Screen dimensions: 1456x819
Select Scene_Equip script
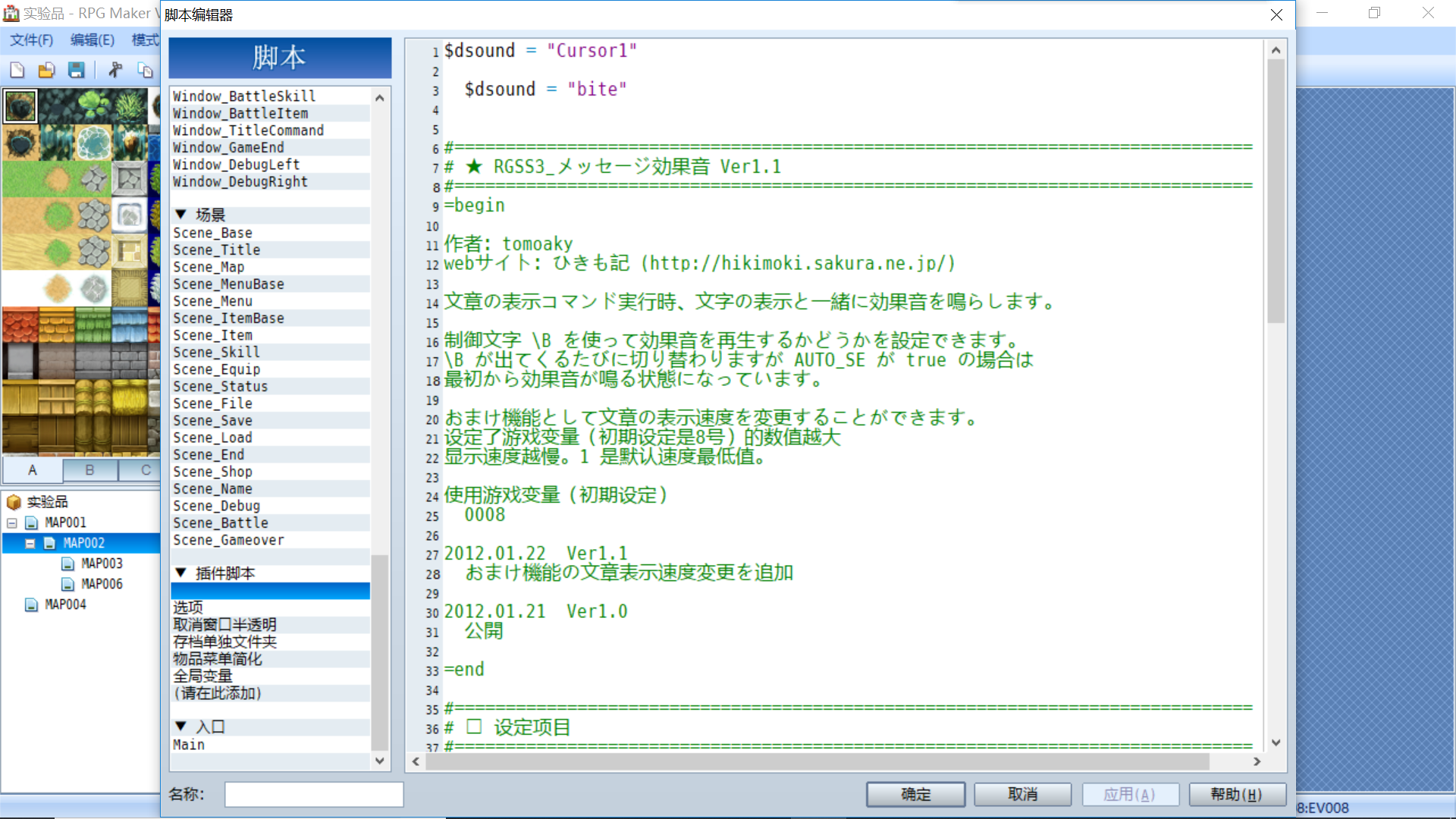coord(271,369)
